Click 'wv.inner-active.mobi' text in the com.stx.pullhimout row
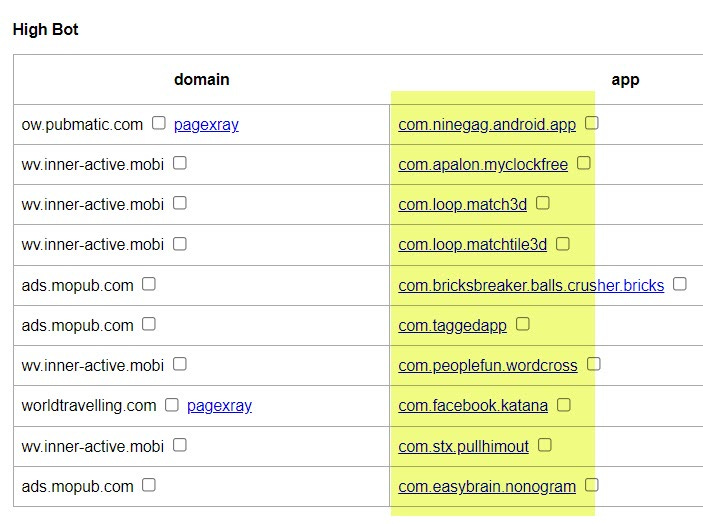This screenshot has width=703, height=524. 93,446
